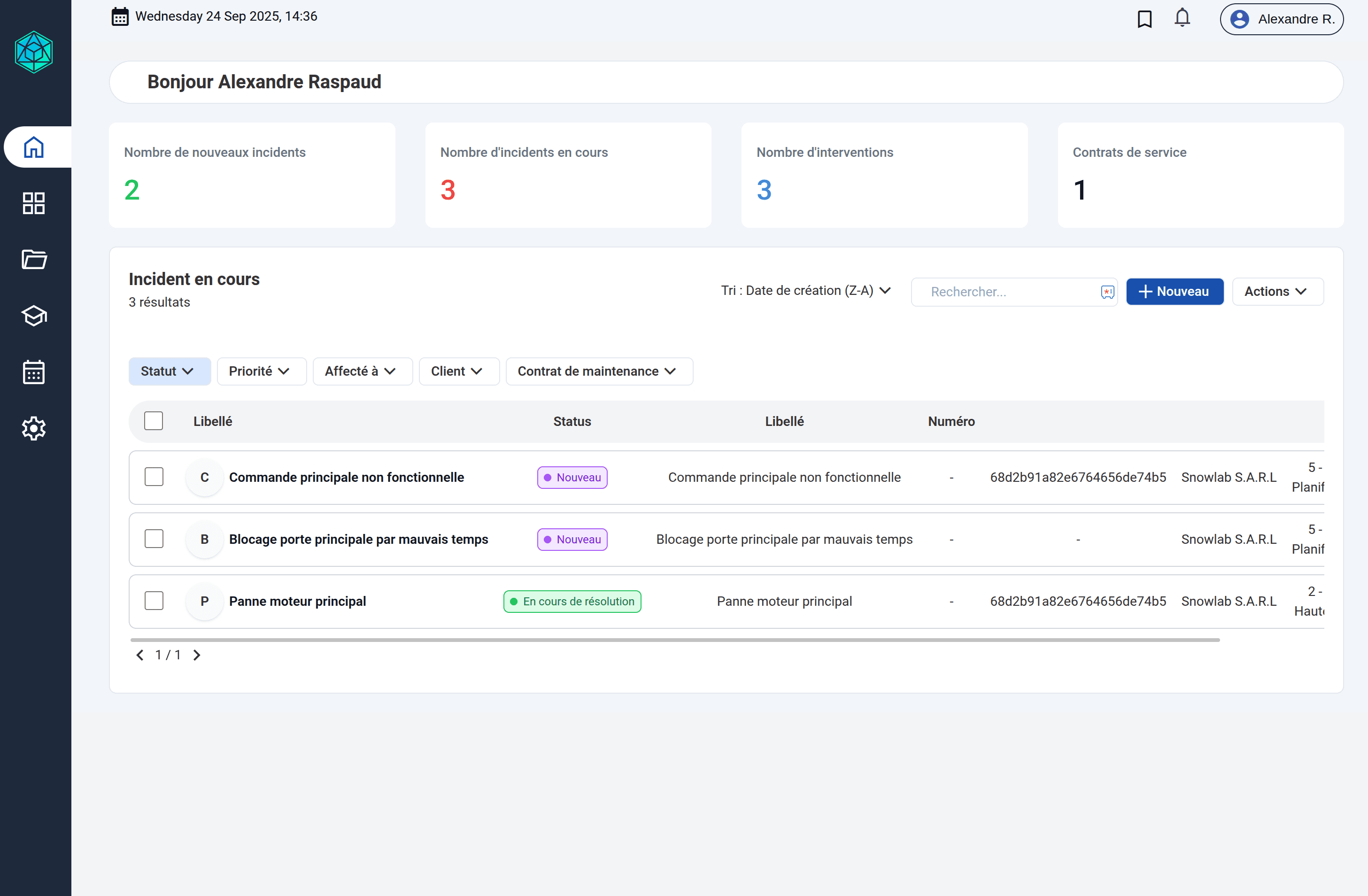This screenshot has height=896, width=1368.
Task: Open the notifications bell
Action: click(x=1182, y=18)
